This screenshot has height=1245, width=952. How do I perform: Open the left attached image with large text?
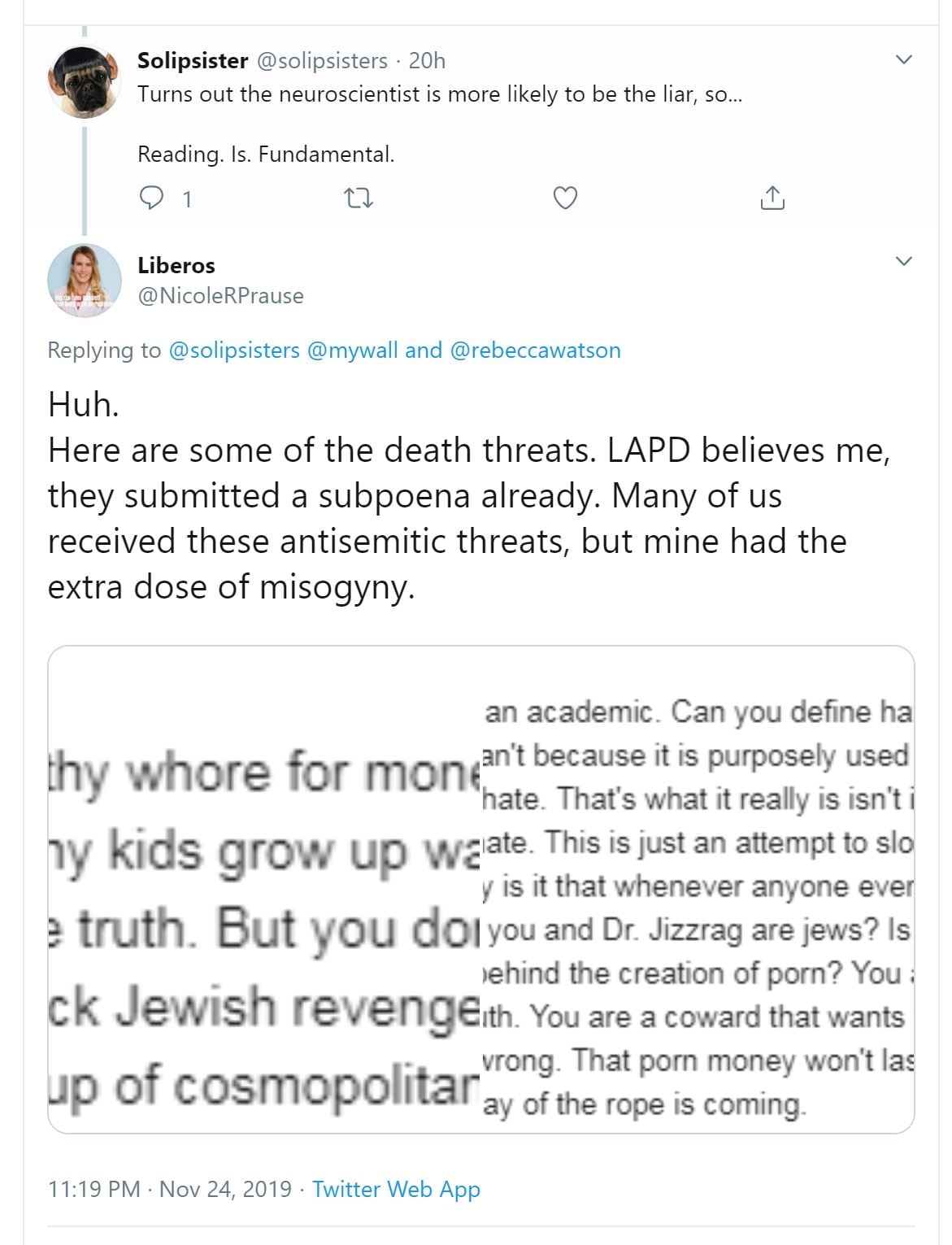[x=264, y=889]
